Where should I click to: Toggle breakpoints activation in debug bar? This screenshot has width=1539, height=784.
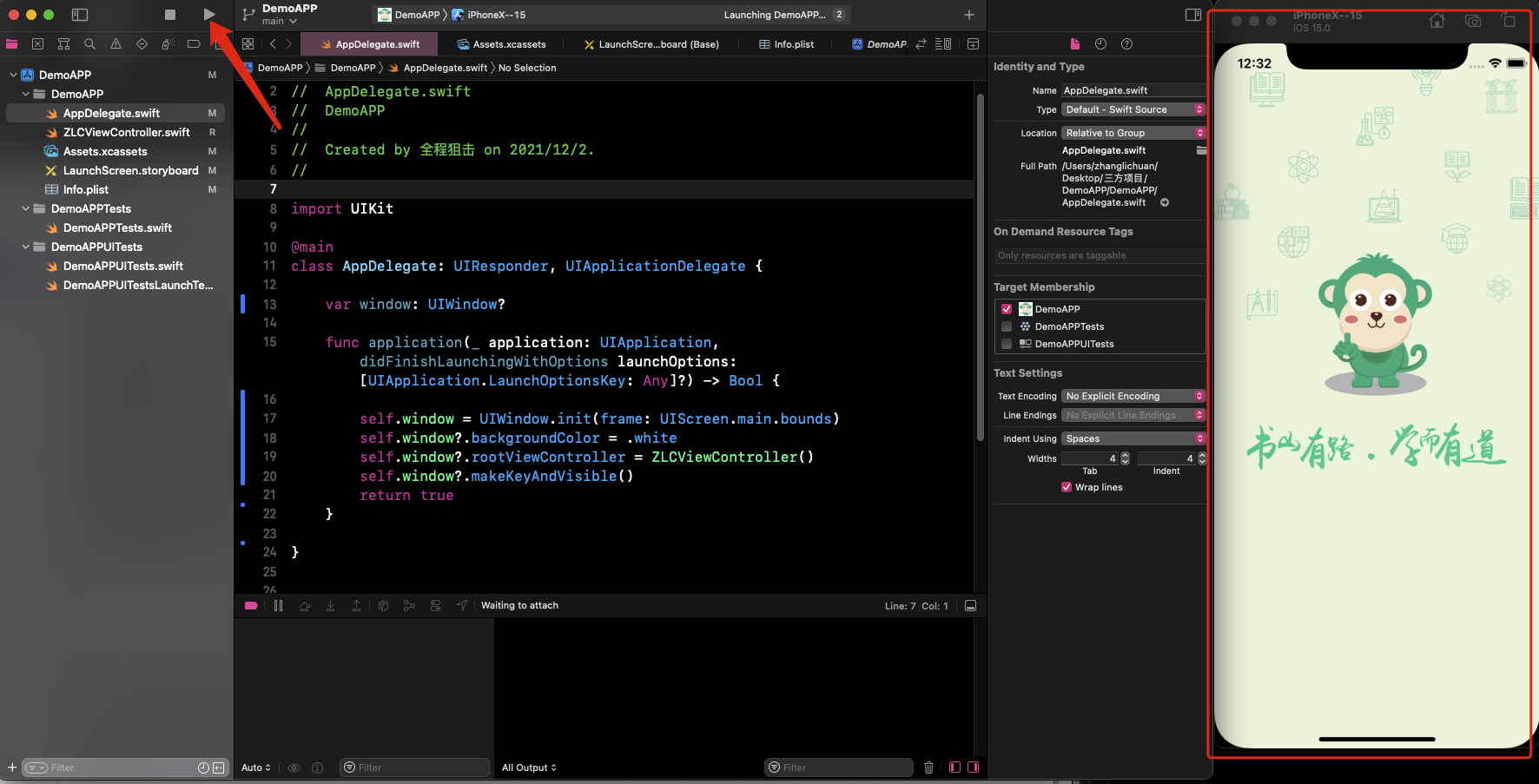(251, 606)
